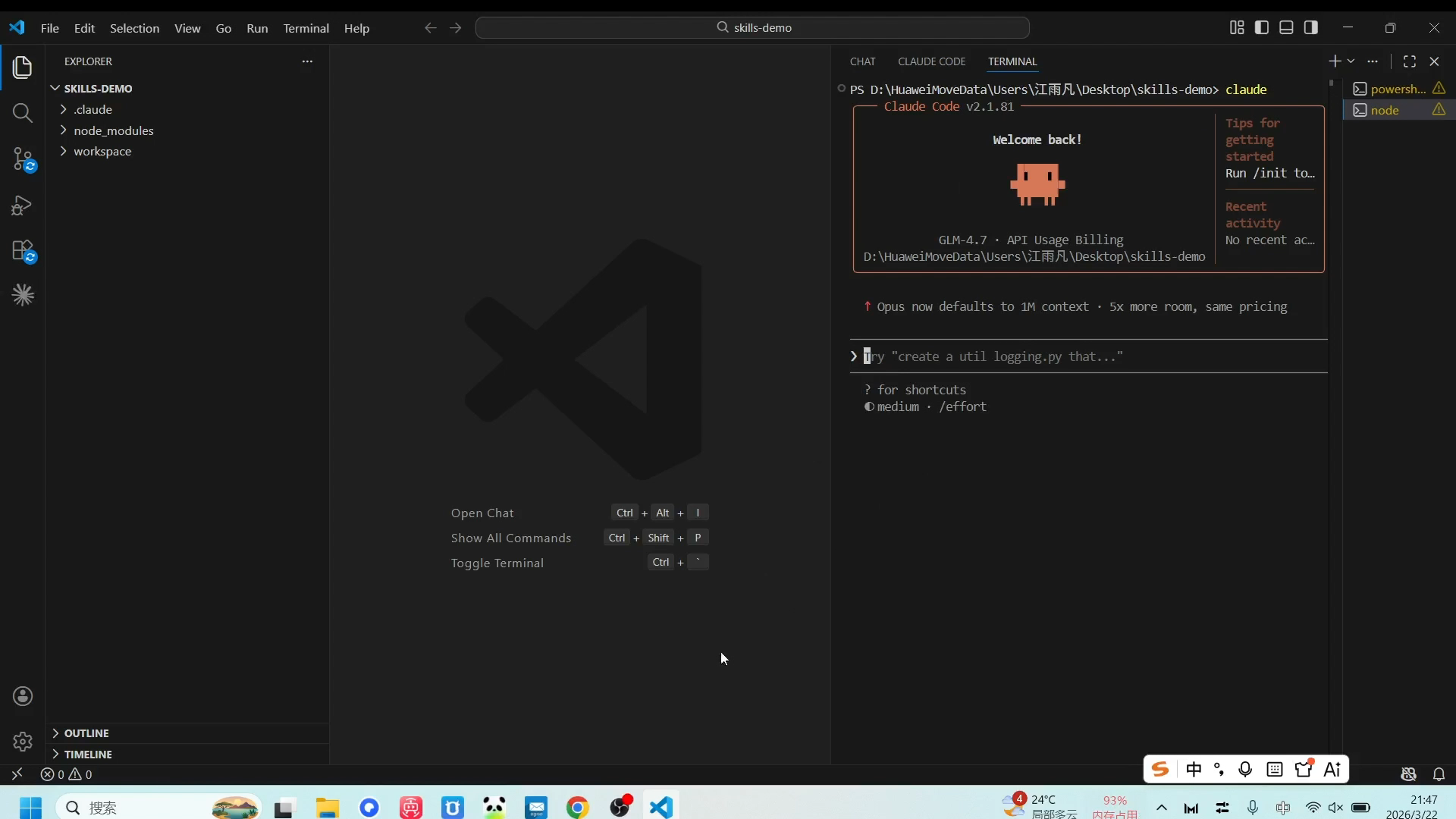Image resolution: width=1456 pixels, height=819 pixels.
Task: Select the powershell terminal instance
Action: click(1397, 89)
